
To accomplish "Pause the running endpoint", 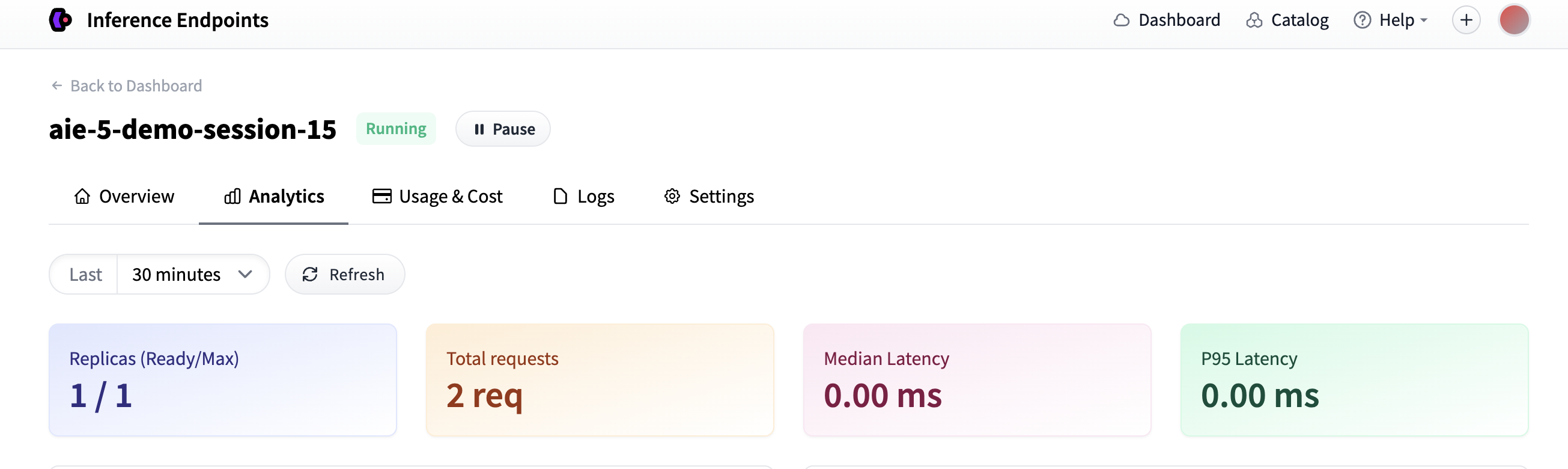I will tap(502, 129).
